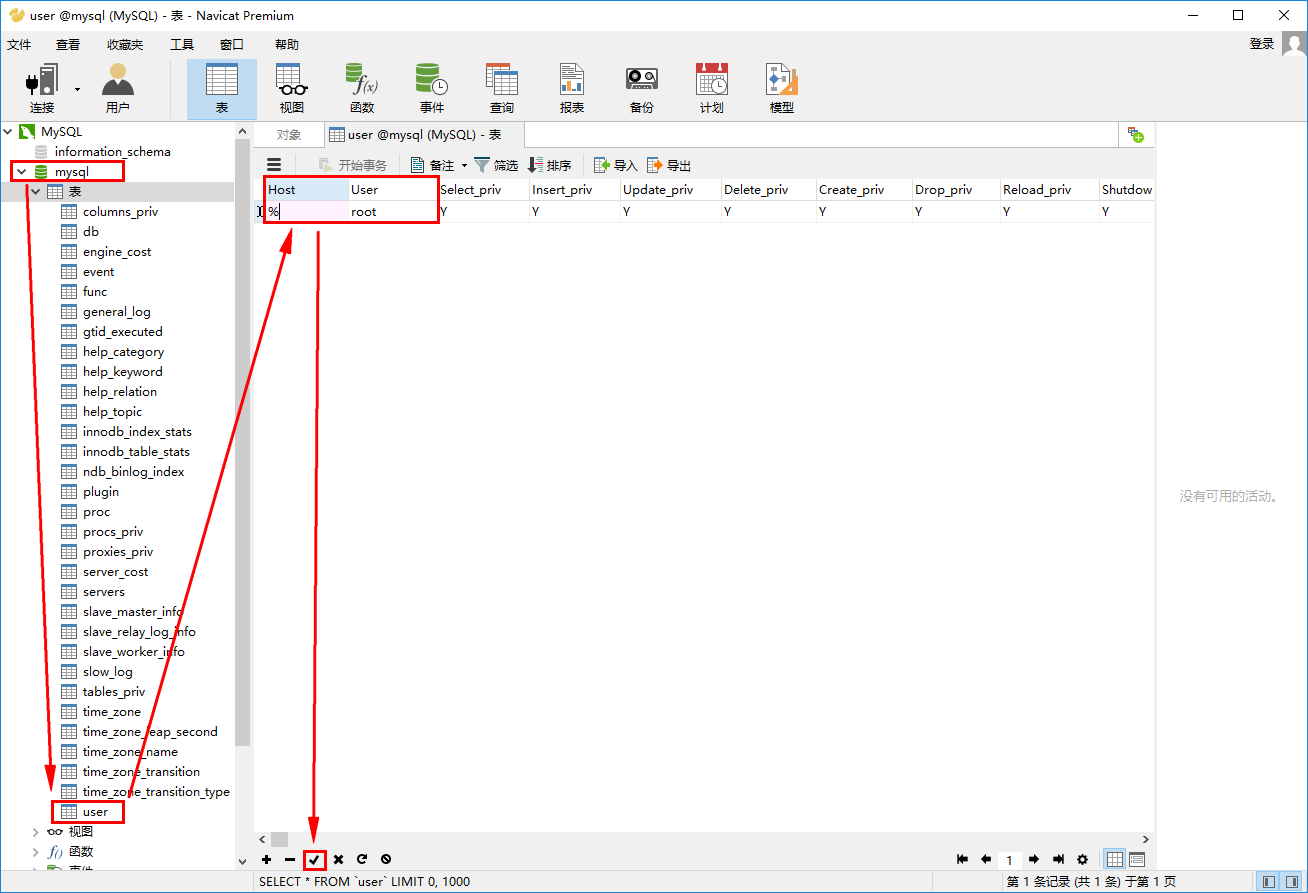Screen dimensions: 1308x893
Task: Open the 文件 (File) menu
Action: tap(19, 45)
